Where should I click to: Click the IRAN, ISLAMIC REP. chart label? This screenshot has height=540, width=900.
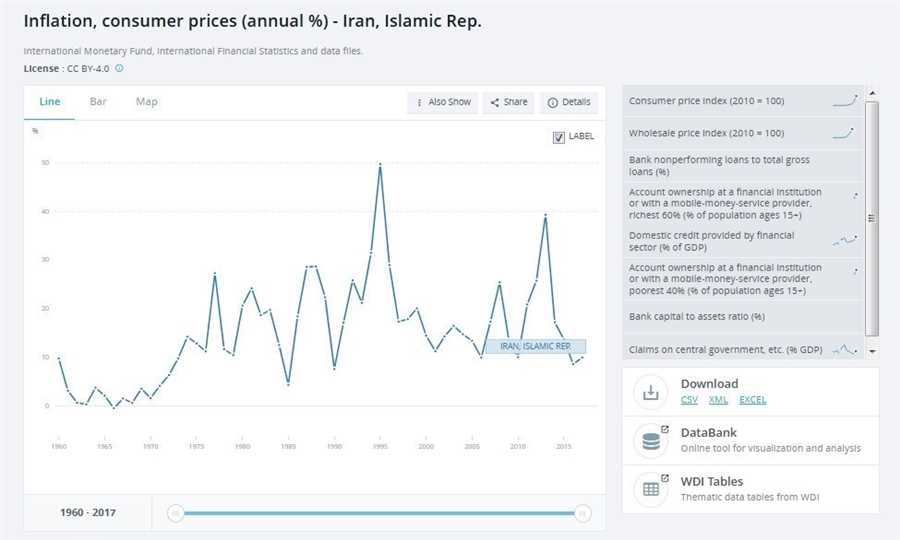click(x=535, y=346)
